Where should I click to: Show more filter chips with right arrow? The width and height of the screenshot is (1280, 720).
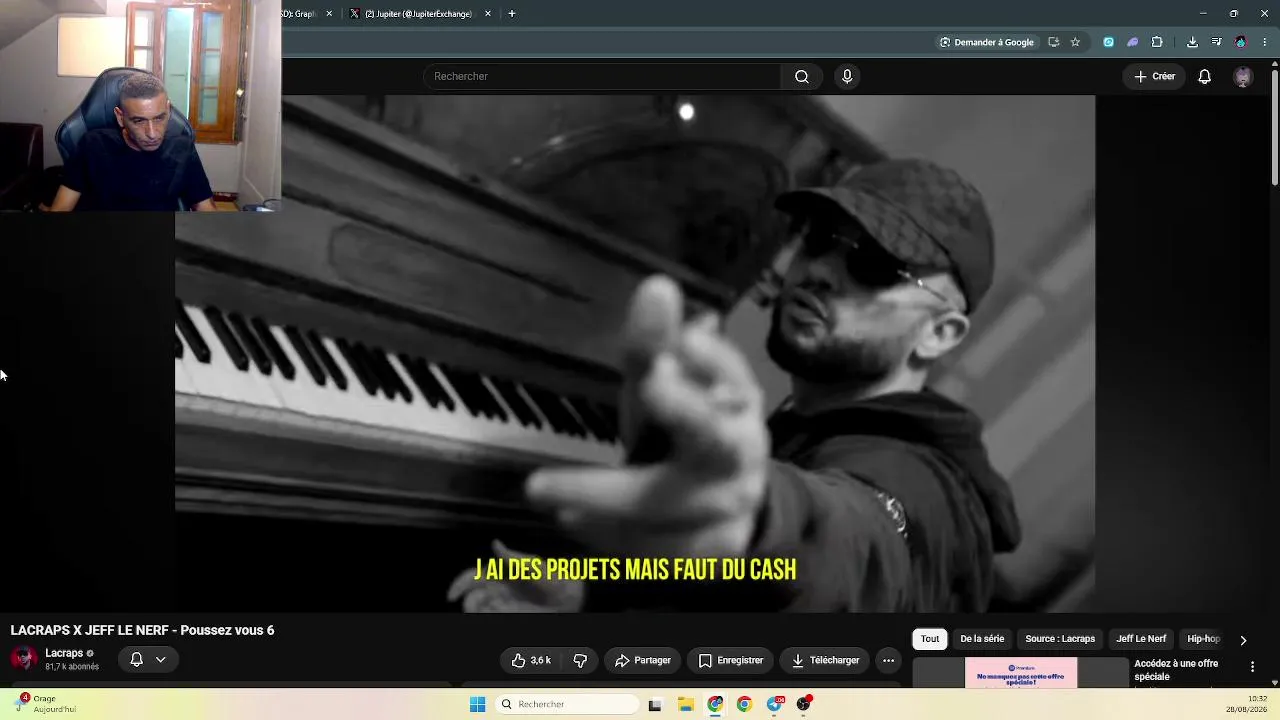(1243, 640)
